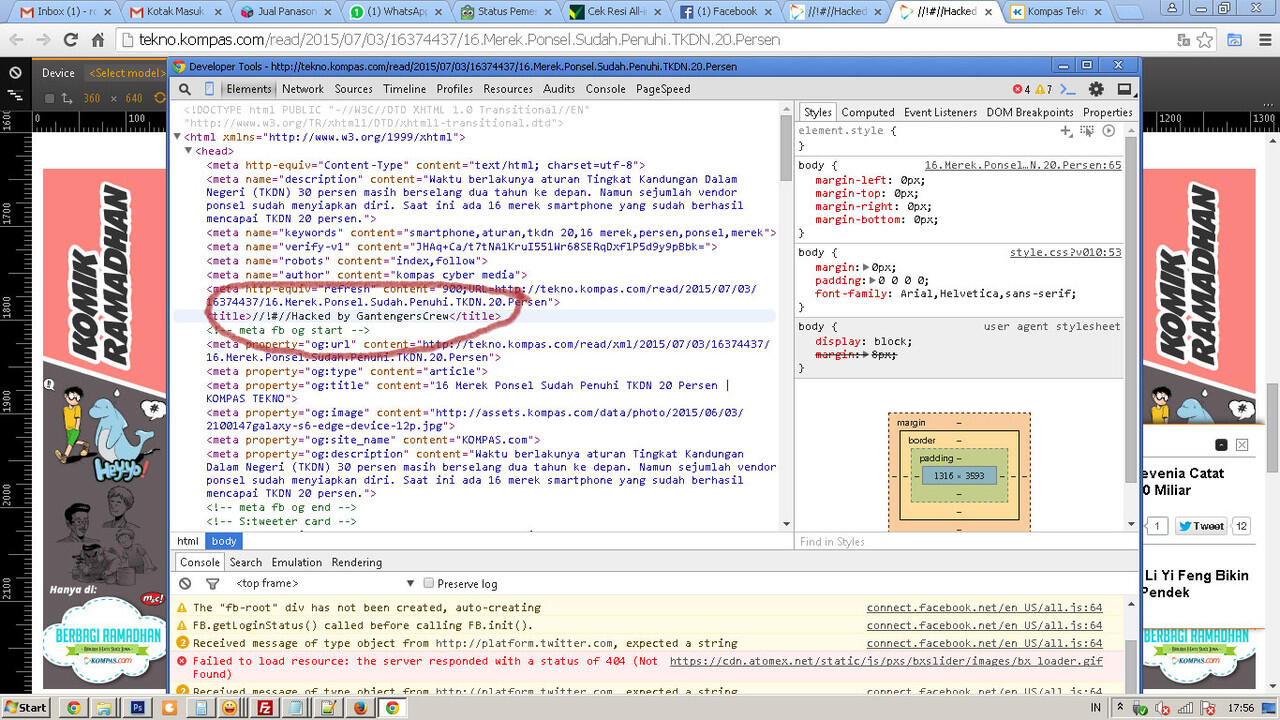
Task: Open the Windows Explorer taskbar icon
Action: pos(104,708)
